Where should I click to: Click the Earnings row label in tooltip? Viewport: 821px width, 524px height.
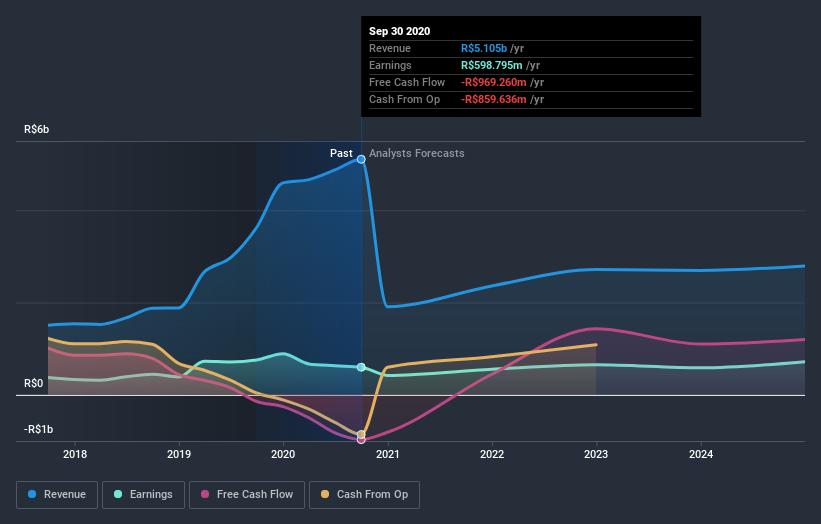(x=390, y=65)
